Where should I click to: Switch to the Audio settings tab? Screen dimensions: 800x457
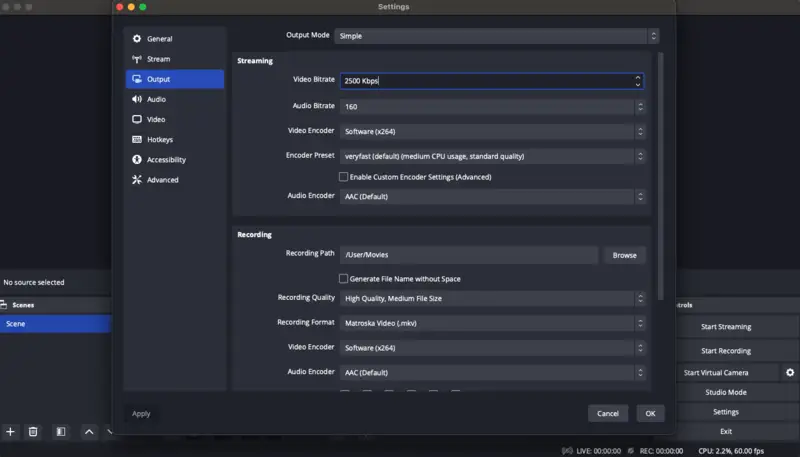click(175, 99)
